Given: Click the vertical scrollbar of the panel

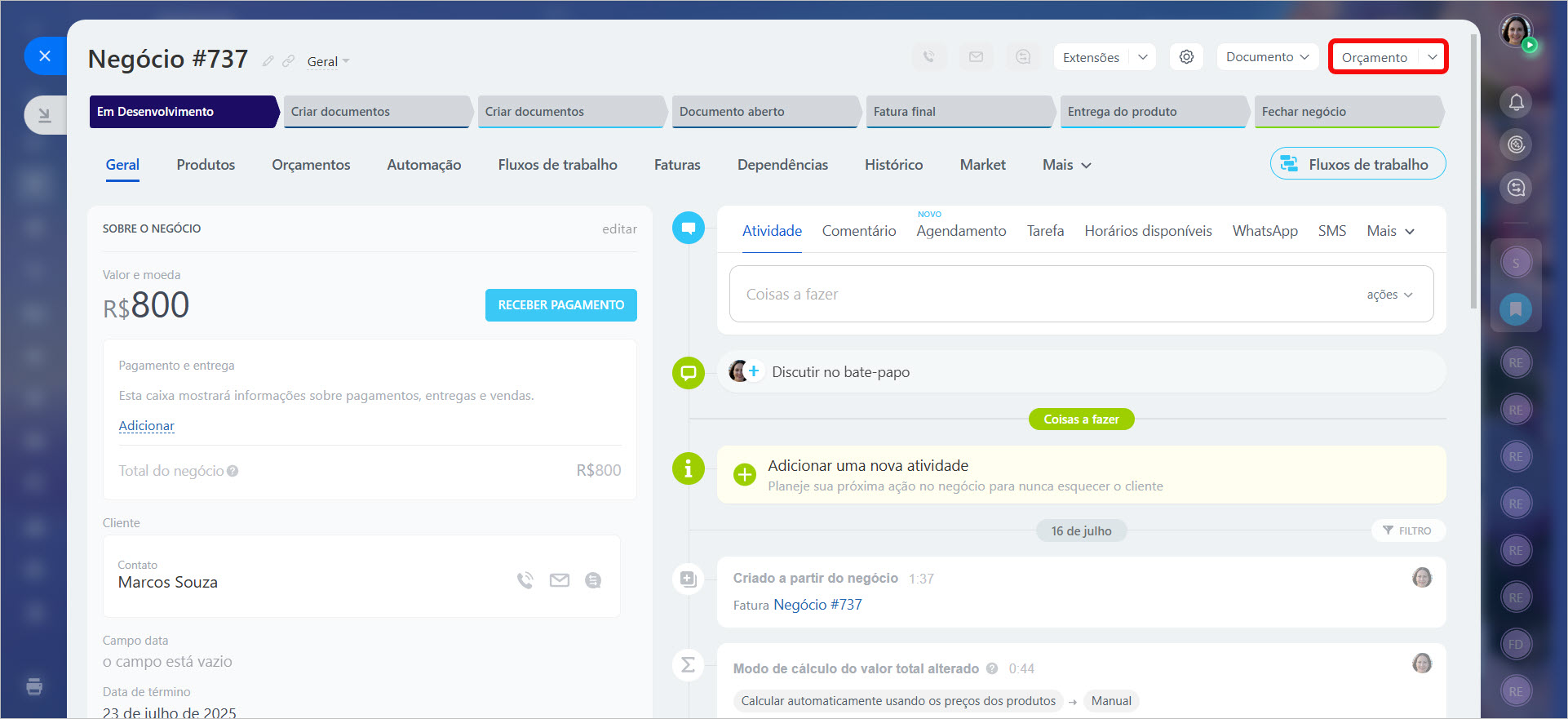Looking at the screenshot, I should coord(1473,171).
